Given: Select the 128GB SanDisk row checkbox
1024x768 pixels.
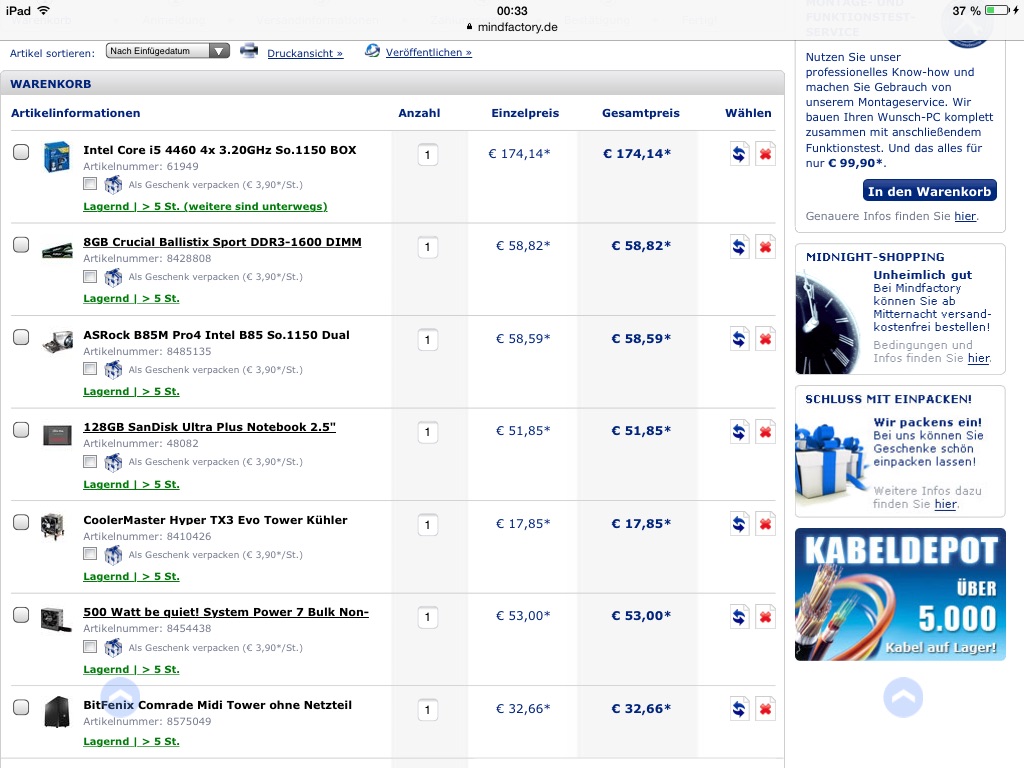Looking at the screenshot, I should click(21, 430).
